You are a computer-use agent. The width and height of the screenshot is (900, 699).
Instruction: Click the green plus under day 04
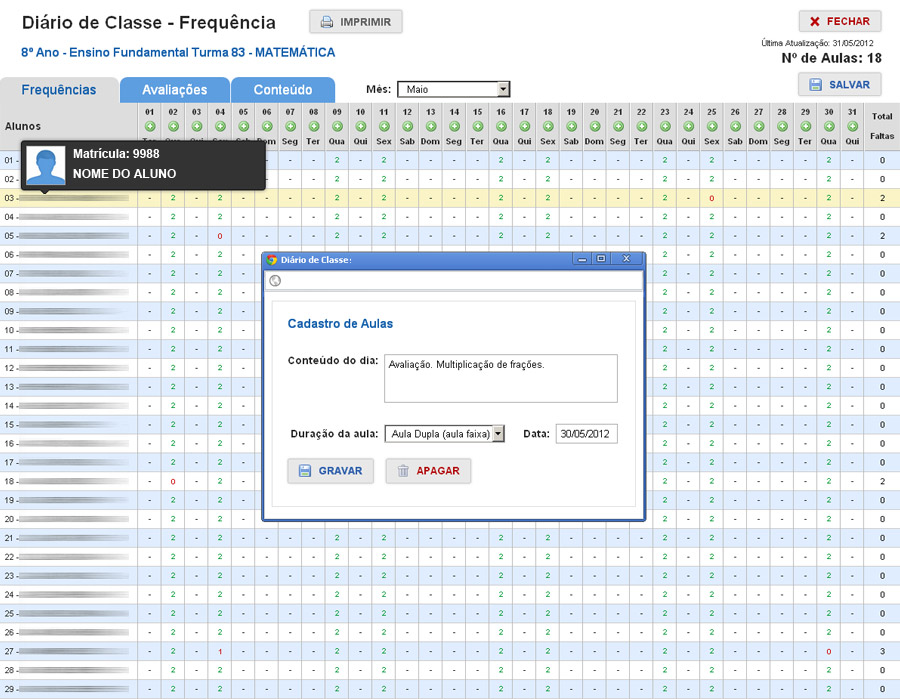(x=220, y=126)
